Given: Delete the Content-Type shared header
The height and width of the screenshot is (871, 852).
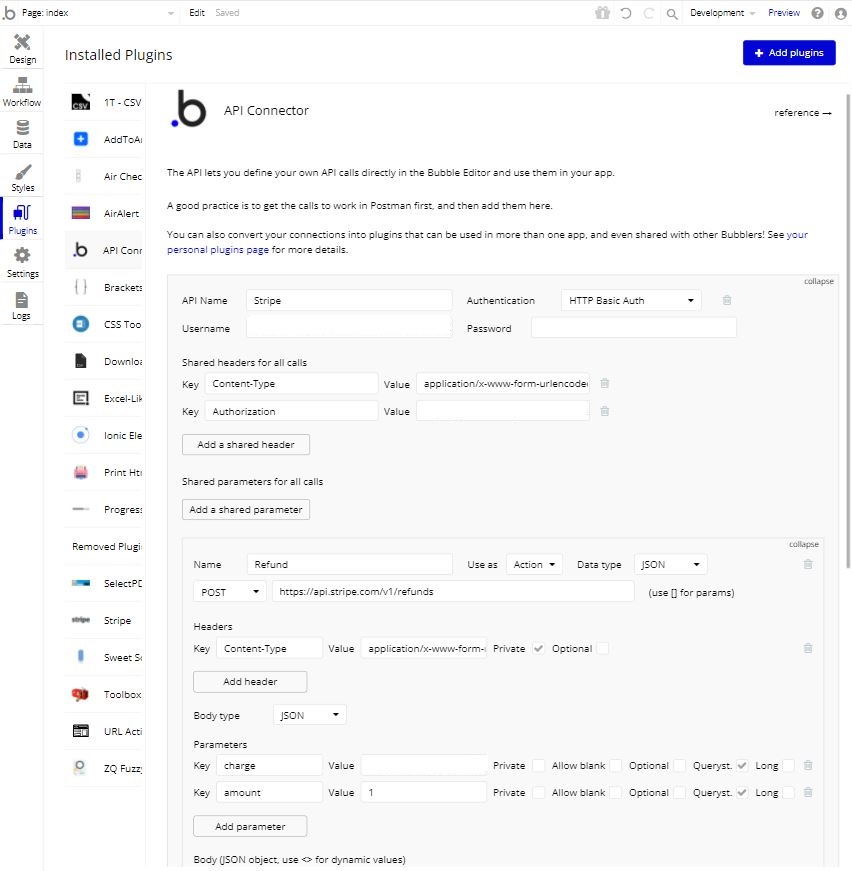Looking at the screenshot, I should pyautogui.click(x=605, y=383).
